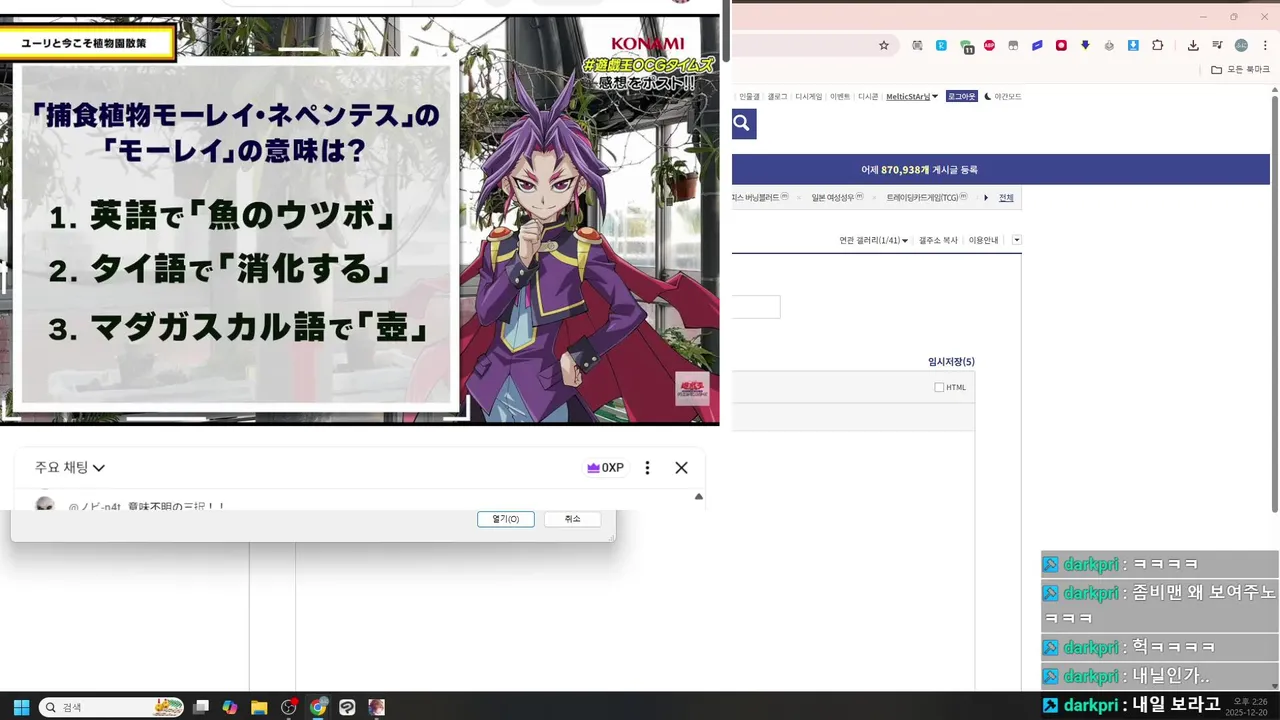Open the media control playlist icon
This screenshot has height=720, width=1280.
[1217, 45]
